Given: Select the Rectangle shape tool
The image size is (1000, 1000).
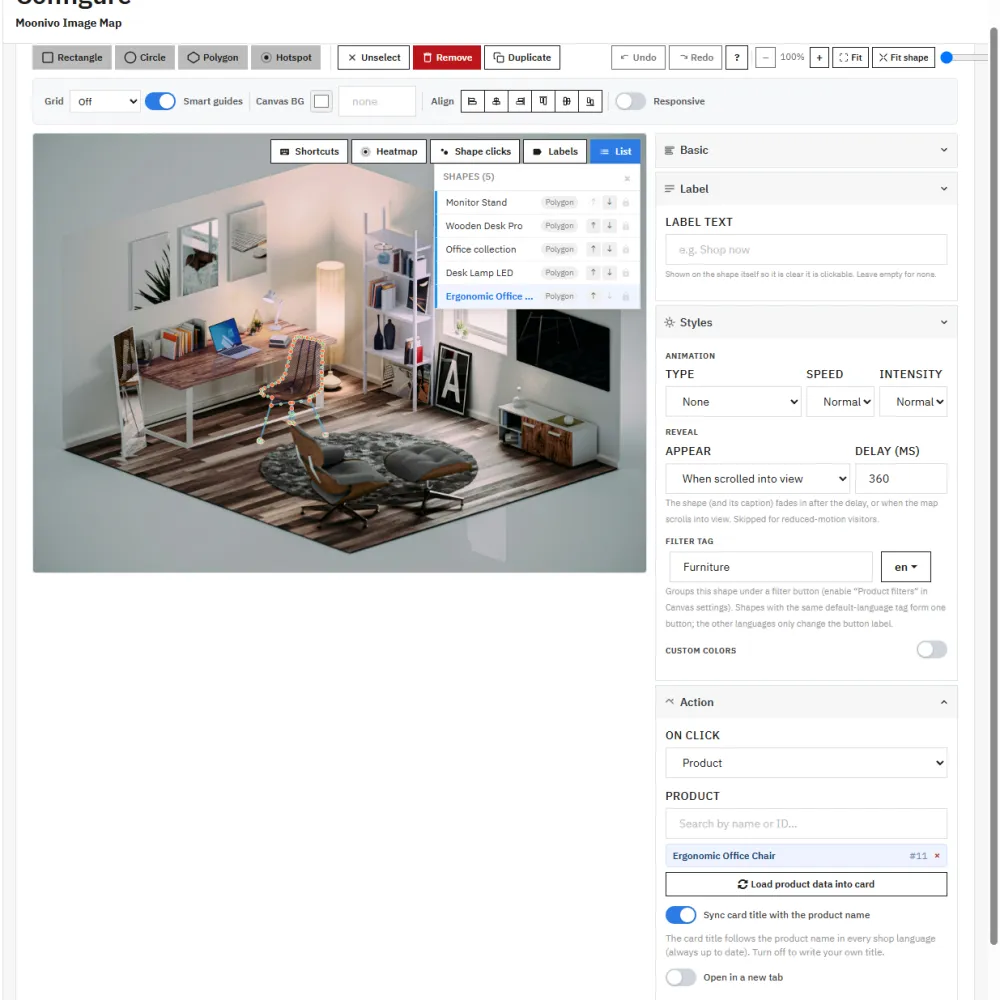Looking at the screenshot, I should click(x=72, y=57).
